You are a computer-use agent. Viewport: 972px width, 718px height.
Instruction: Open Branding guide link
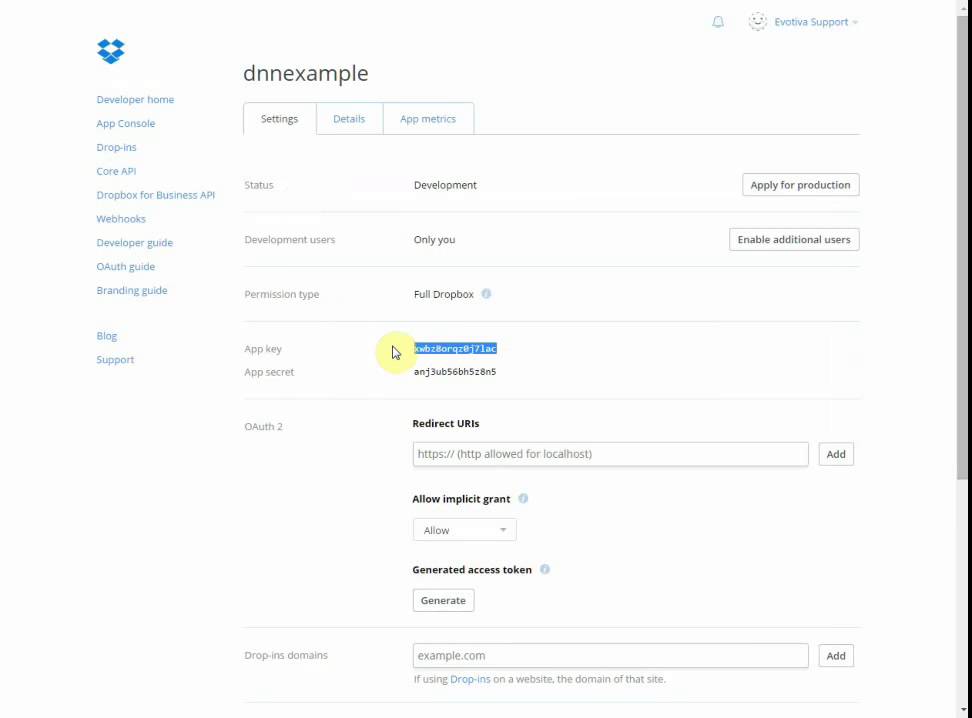pyautogui.click(x=132, y=290)
